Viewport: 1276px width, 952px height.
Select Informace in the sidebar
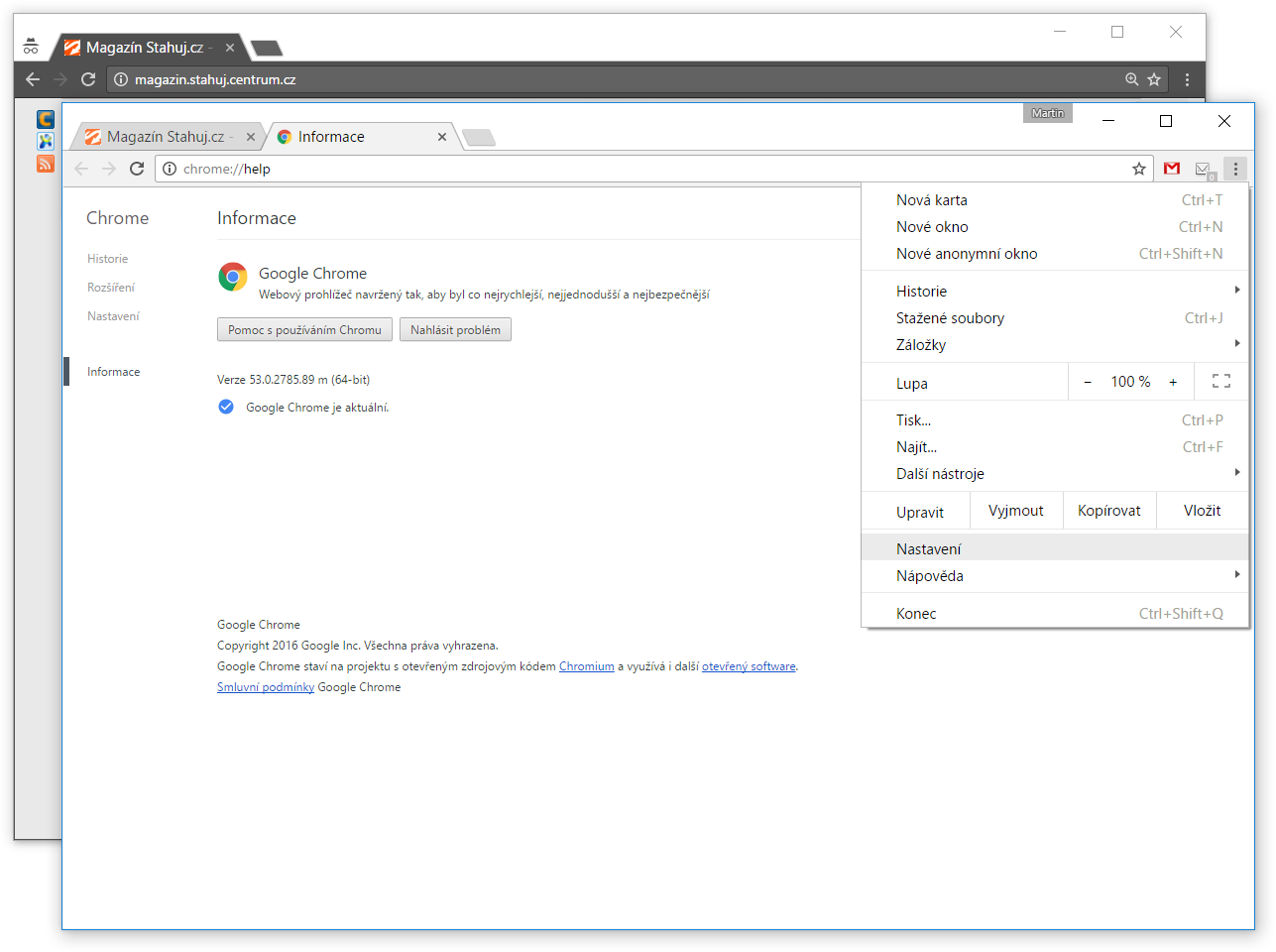pyautogui.click(x=113, y=372)
